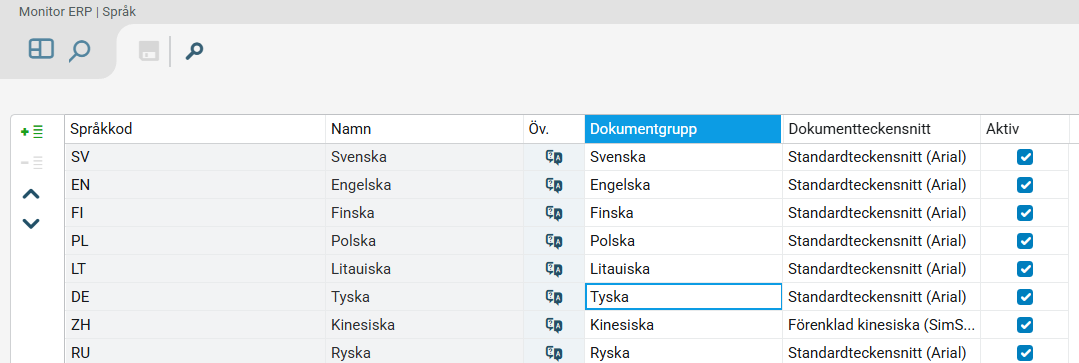Open Dokumentteckensnitt font cell for Engelska
The height and width of the screenshot is (363, 1079).
tap(881, 185)
